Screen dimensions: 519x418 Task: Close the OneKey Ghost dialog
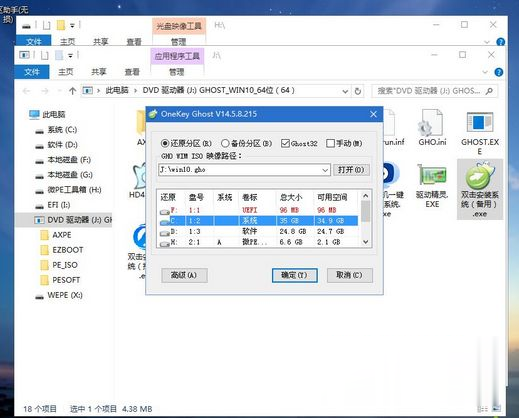373,114
